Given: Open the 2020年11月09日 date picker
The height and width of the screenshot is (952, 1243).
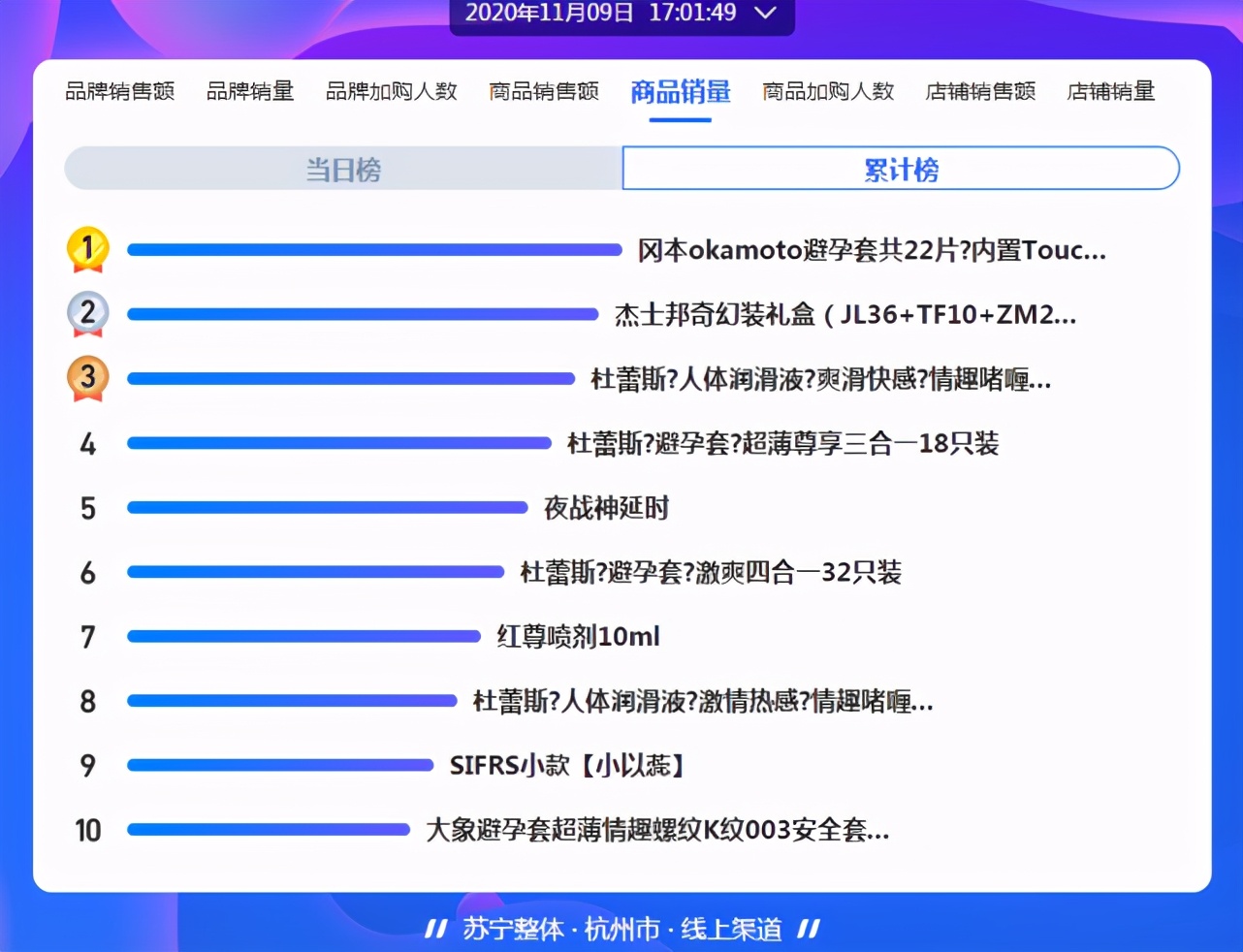Looking at the screenshot, I should 553,15.
